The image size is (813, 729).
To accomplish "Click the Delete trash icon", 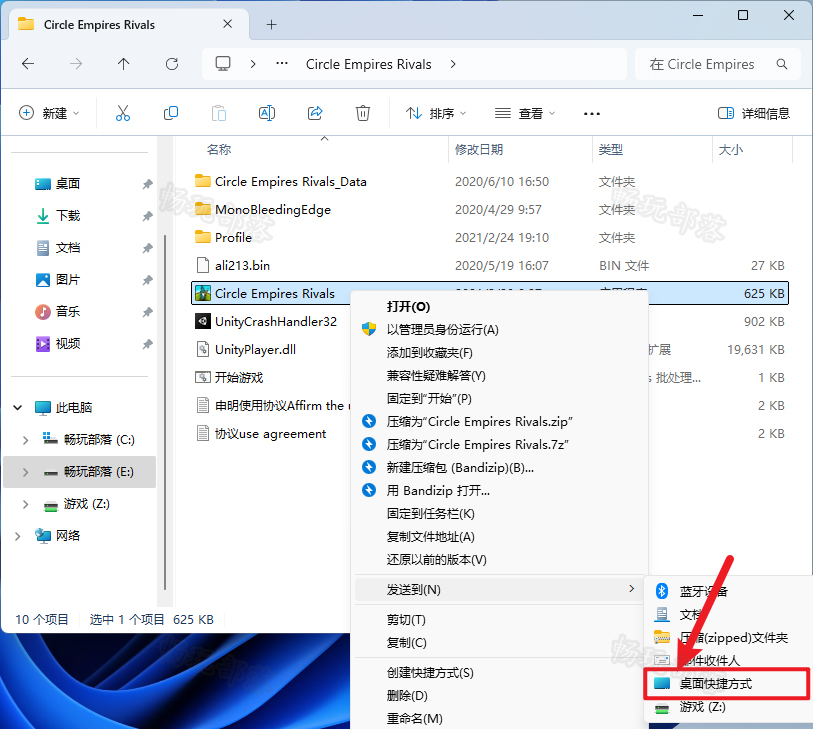I will point(363,113).
